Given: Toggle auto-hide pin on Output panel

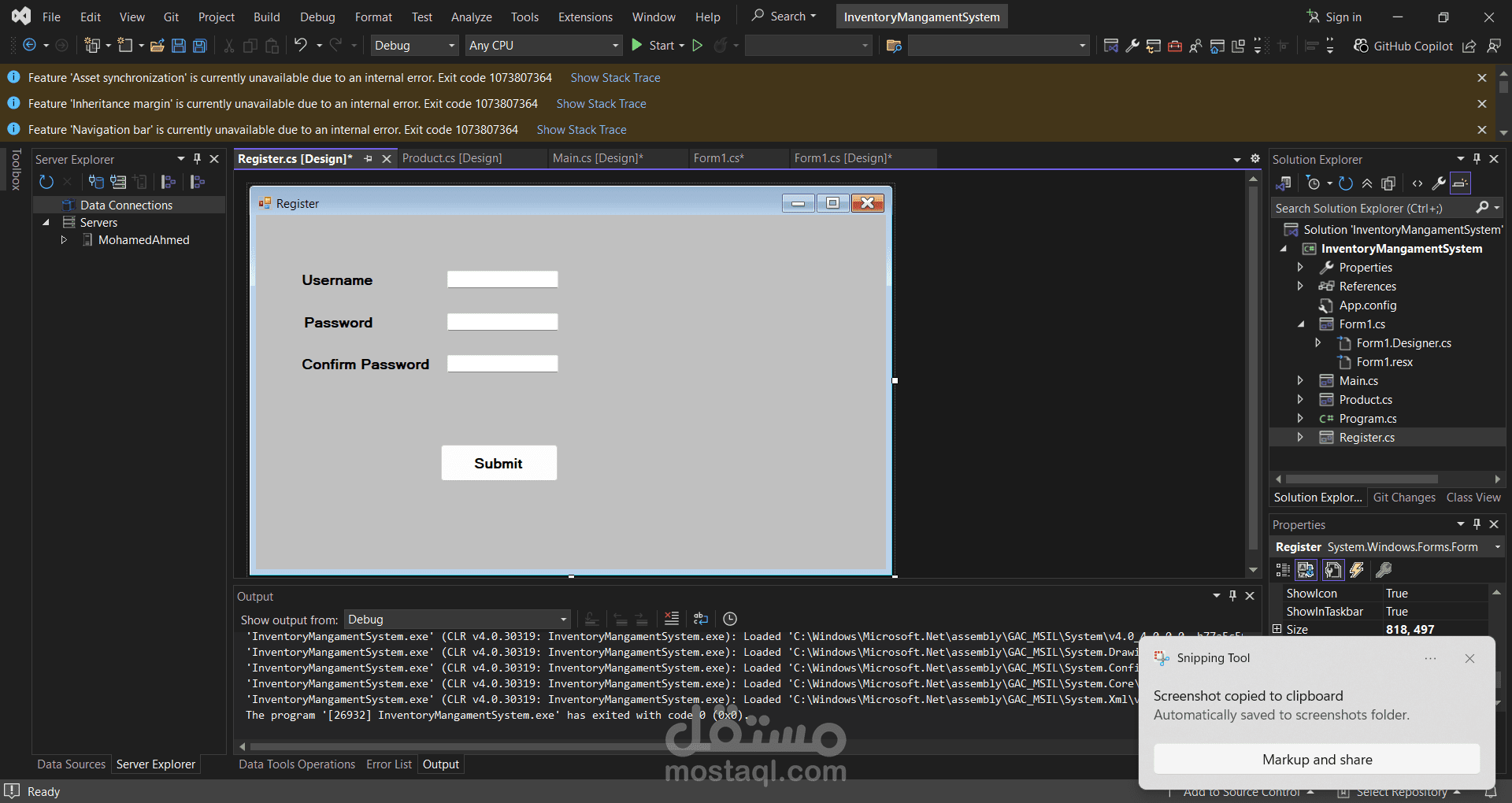Looking at the screenshot, I should coord(1232,596).
